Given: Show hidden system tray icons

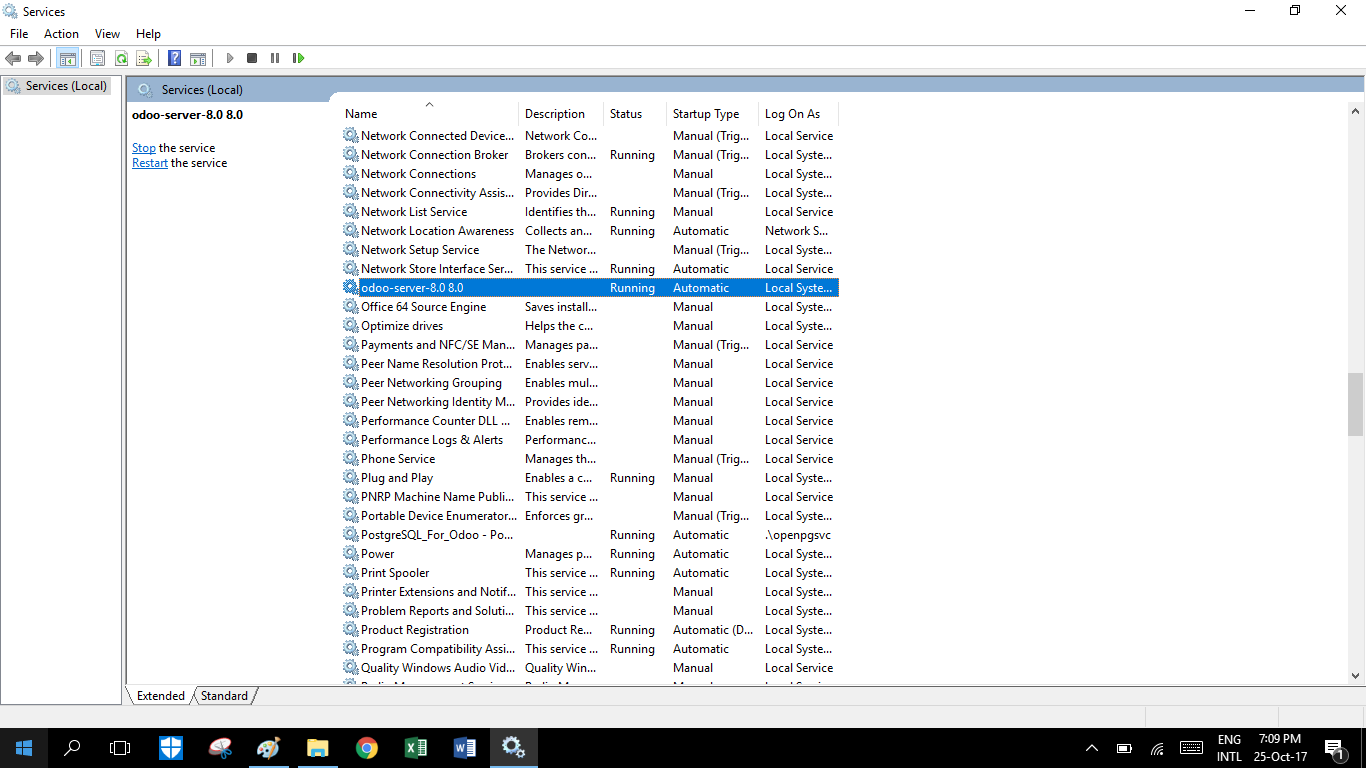Looking at the screenshot, I should click(x=1092, y=748).
